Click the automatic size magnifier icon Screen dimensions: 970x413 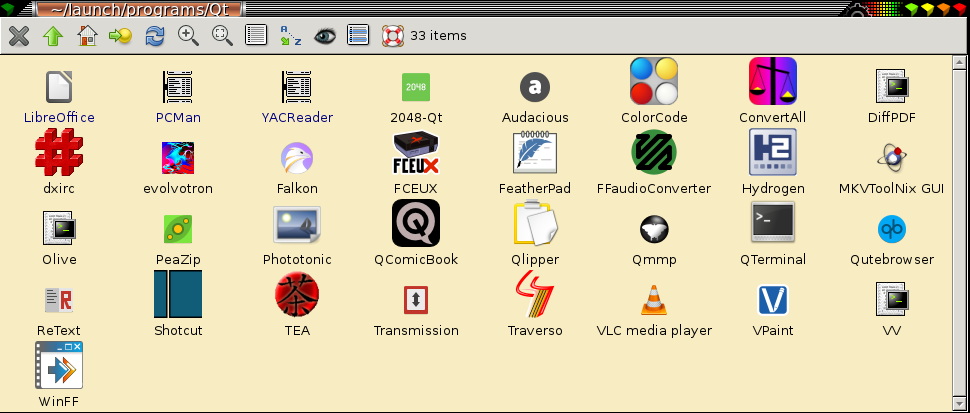click(222, 35)
